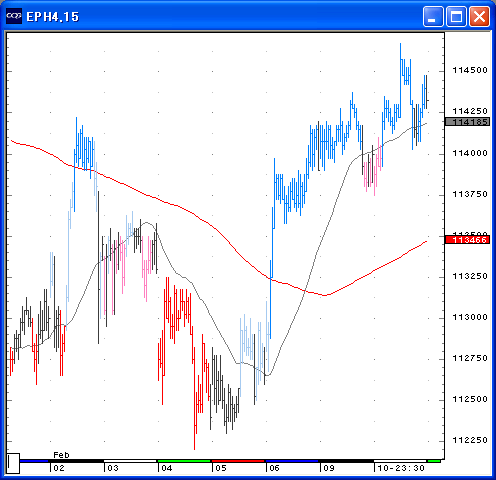Select the 09 date marker on time axis
Viewport: 496px width, 480px height.
[329, 468]
